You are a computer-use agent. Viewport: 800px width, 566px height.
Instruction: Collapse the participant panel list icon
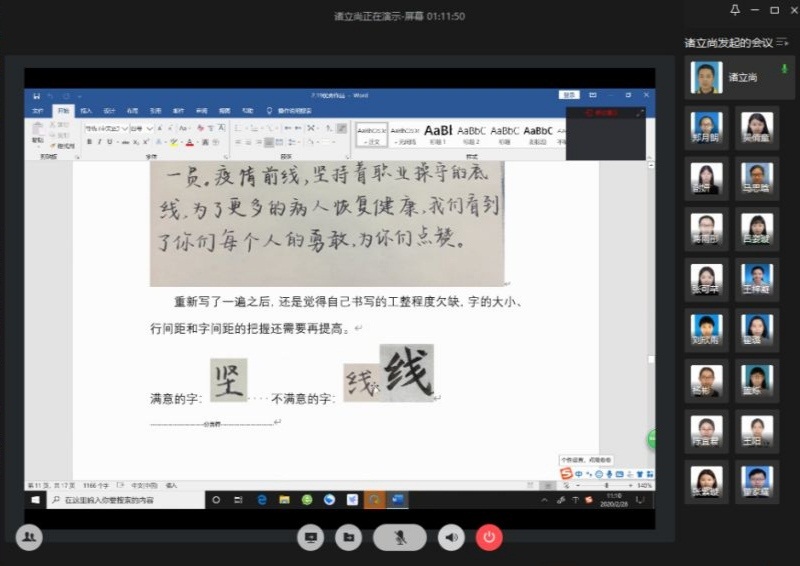785,43
